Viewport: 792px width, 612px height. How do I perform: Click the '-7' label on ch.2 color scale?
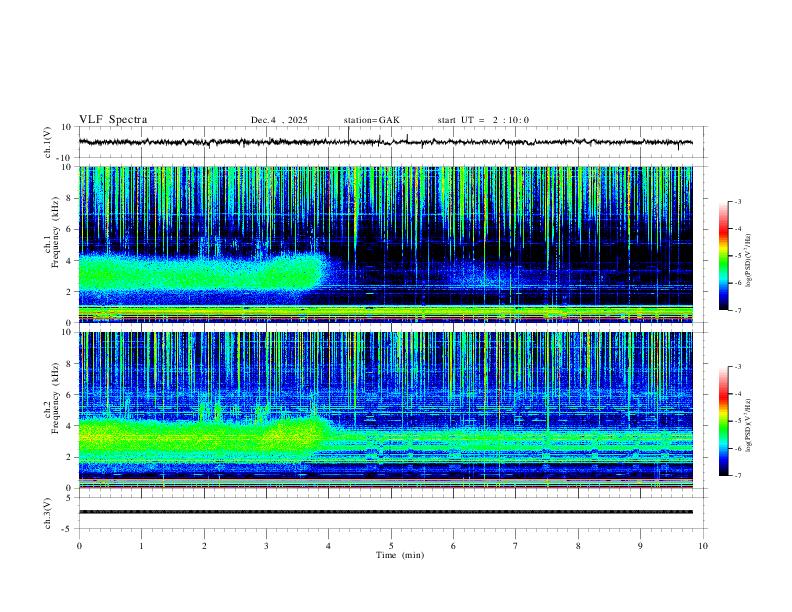pos(738,476)
